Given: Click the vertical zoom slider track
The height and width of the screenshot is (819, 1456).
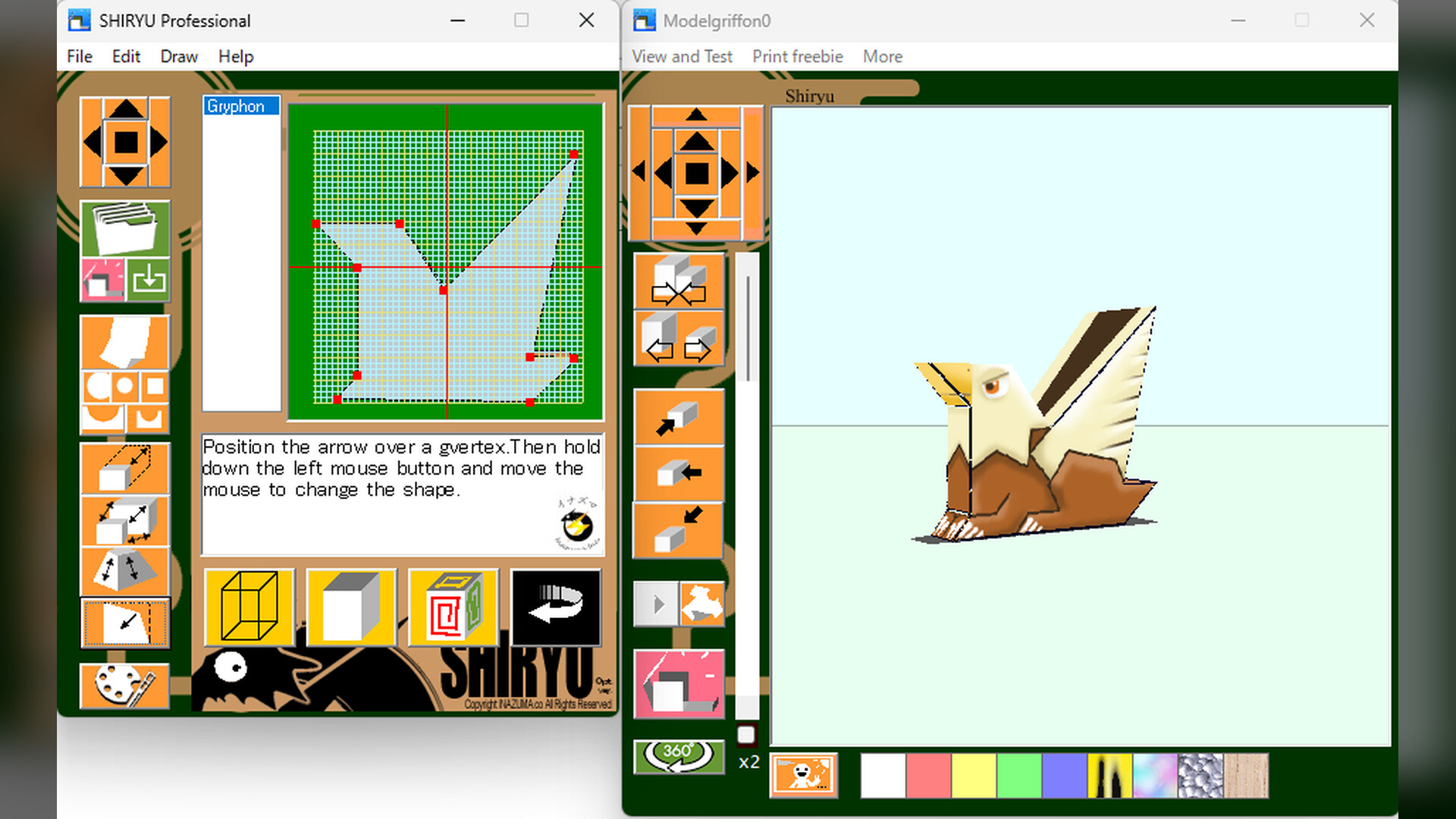Looking at the screenshot, I should [x=748, y=485].
